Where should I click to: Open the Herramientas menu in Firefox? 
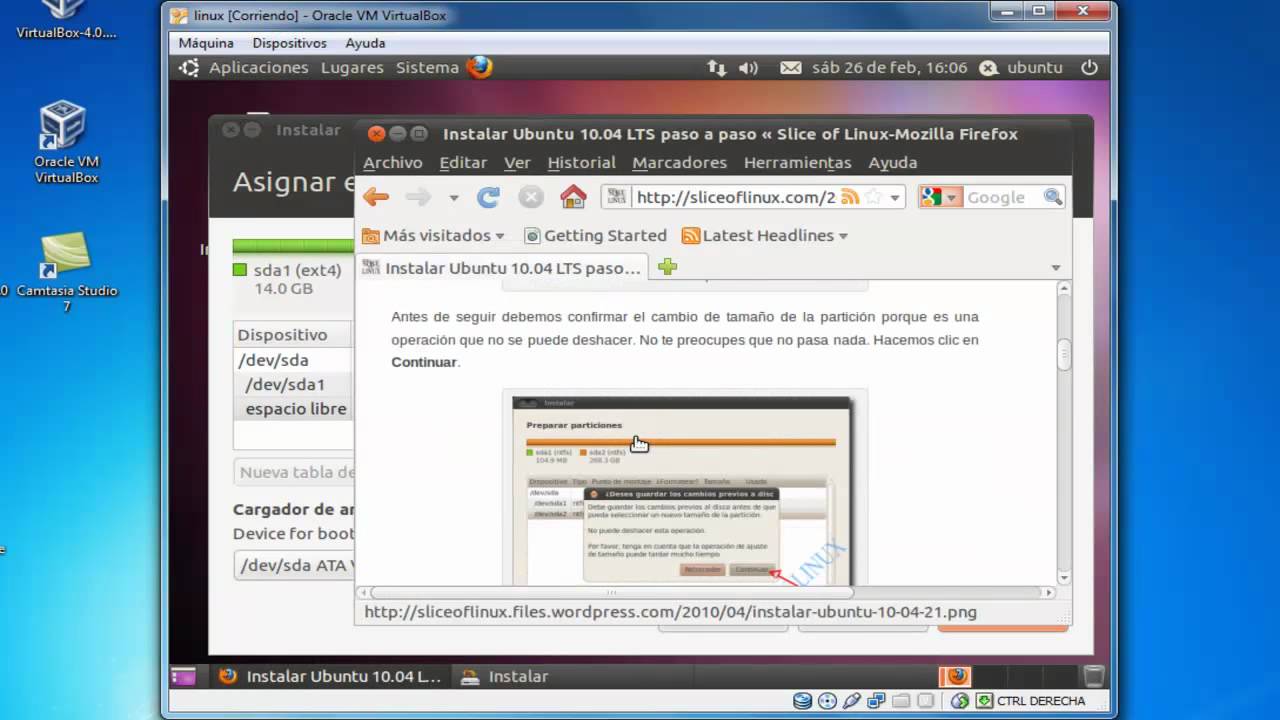tap(797, 162)
